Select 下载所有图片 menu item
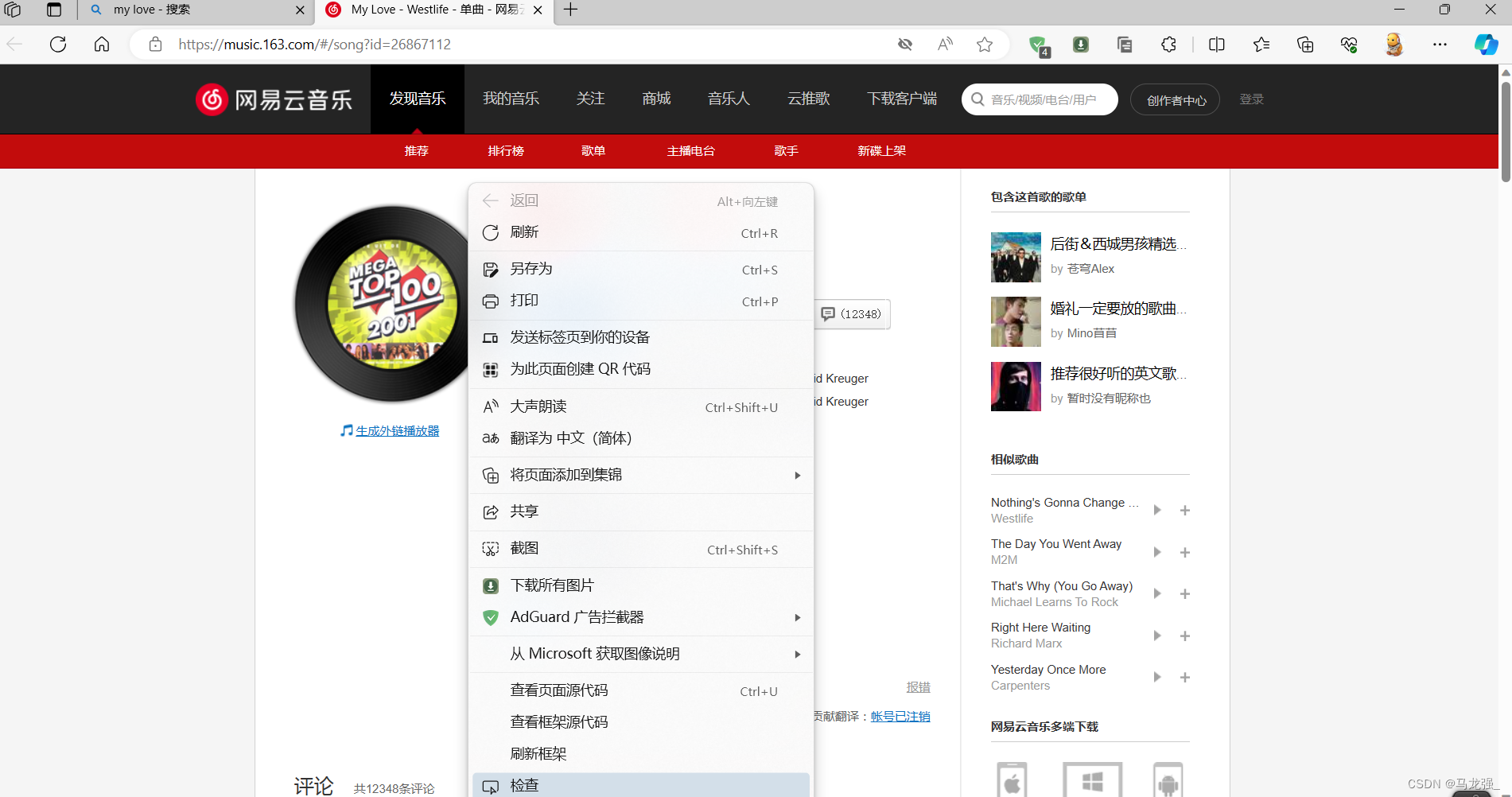This screenshot has height=797, width=1512. coord(641,585)
